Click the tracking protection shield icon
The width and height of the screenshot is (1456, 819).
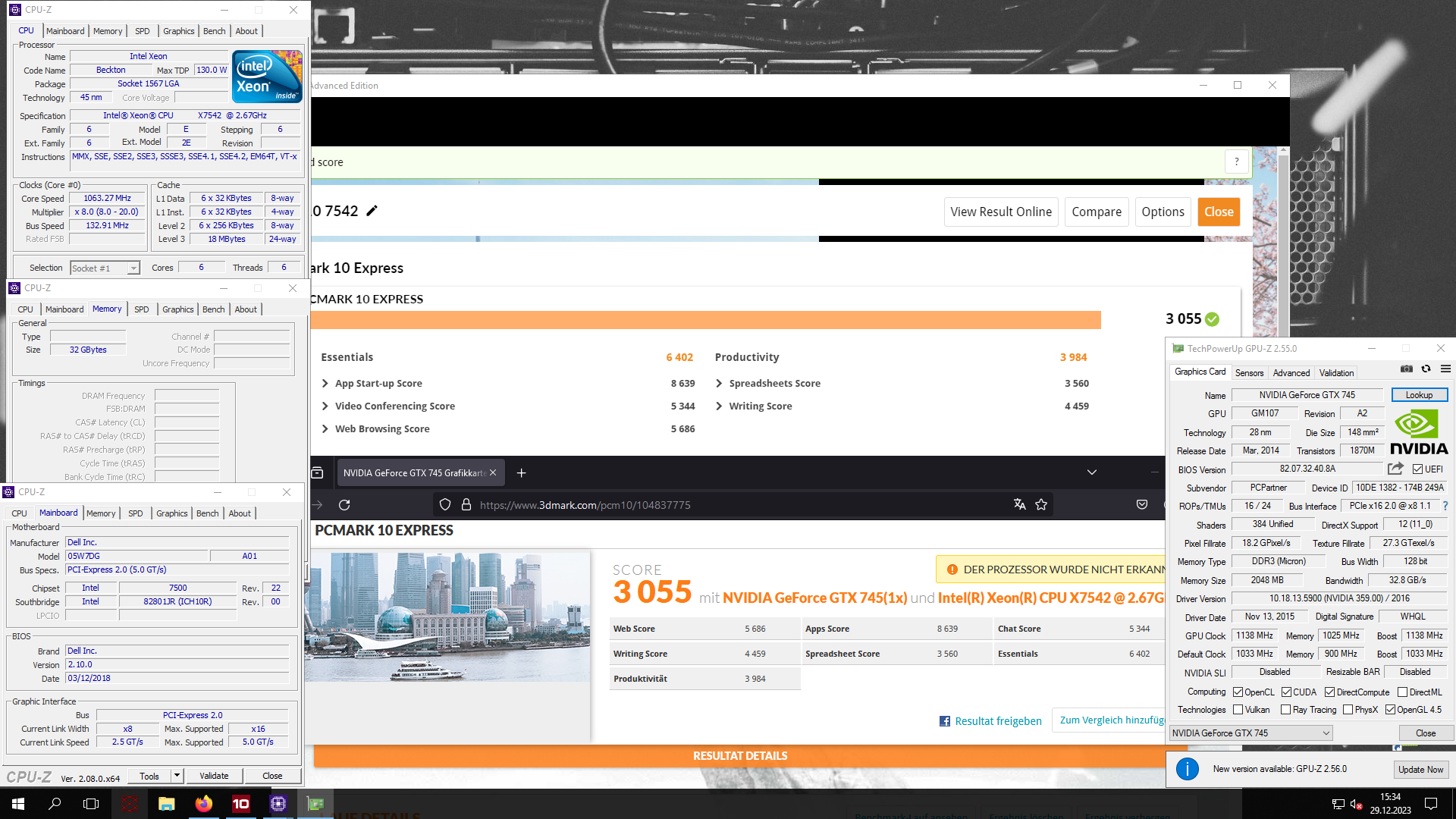[x=445, y=505]
